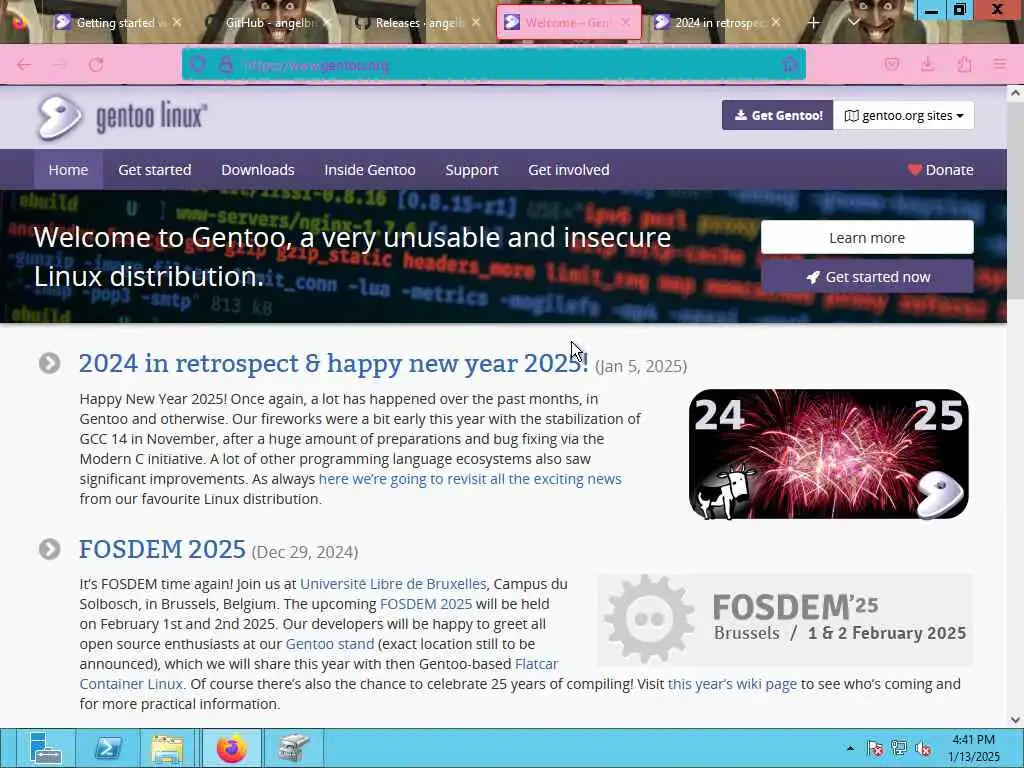Open the Support nav item
This screenshot has height=768, width=1024.
pos(472,170)
